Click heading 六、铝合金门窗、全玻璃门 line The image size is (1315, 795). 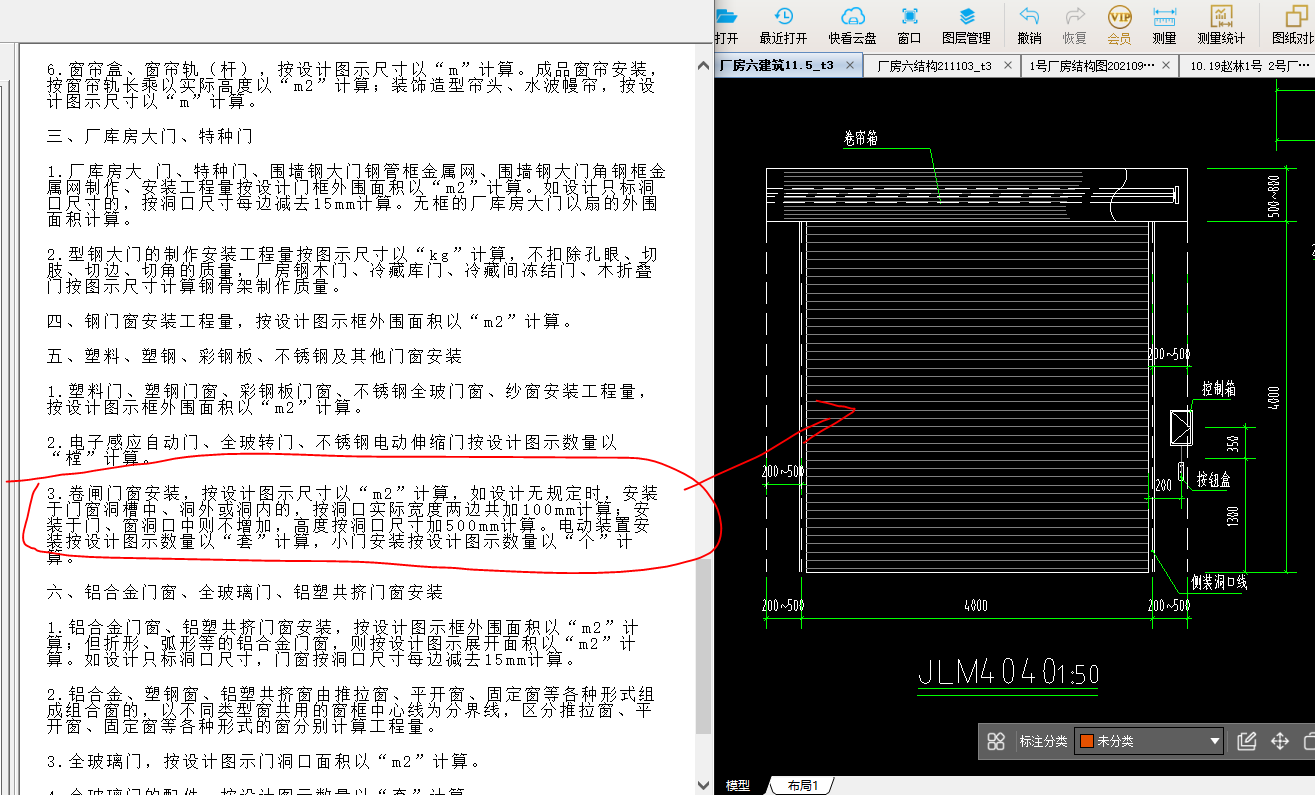[244, 592]
